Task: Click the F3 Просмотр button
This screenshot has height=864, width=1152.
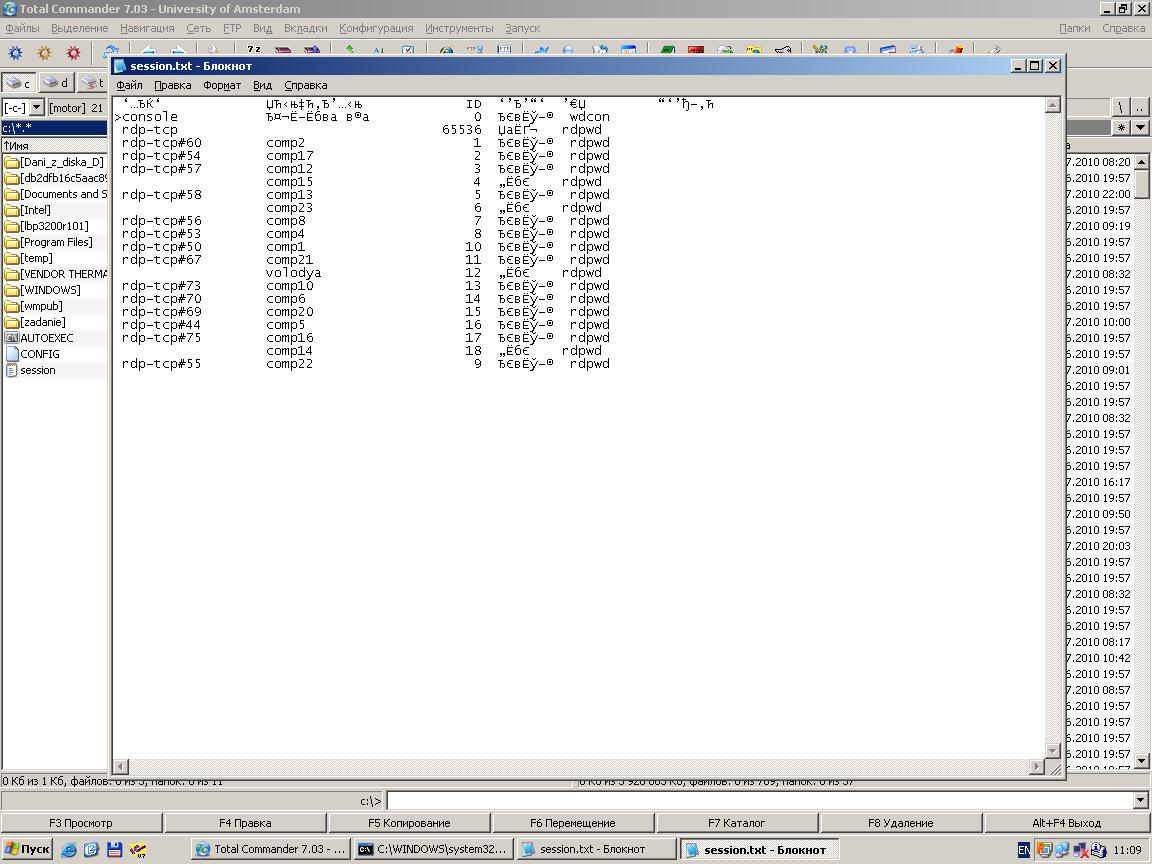Action: click(x=81, y=823)
